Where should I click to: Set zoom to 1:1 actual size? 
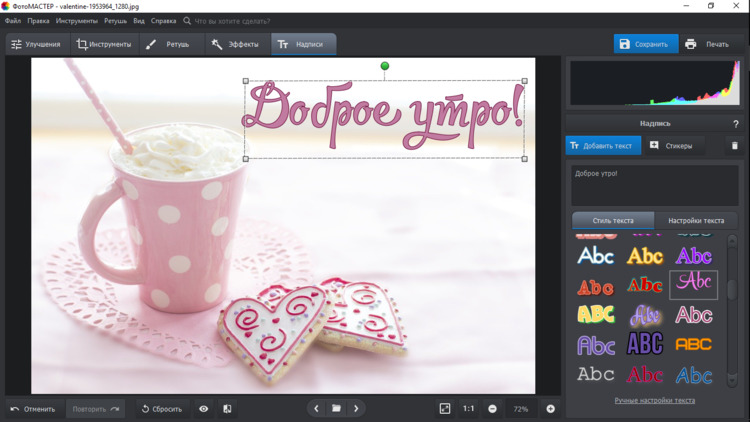(x=468, y=409)
